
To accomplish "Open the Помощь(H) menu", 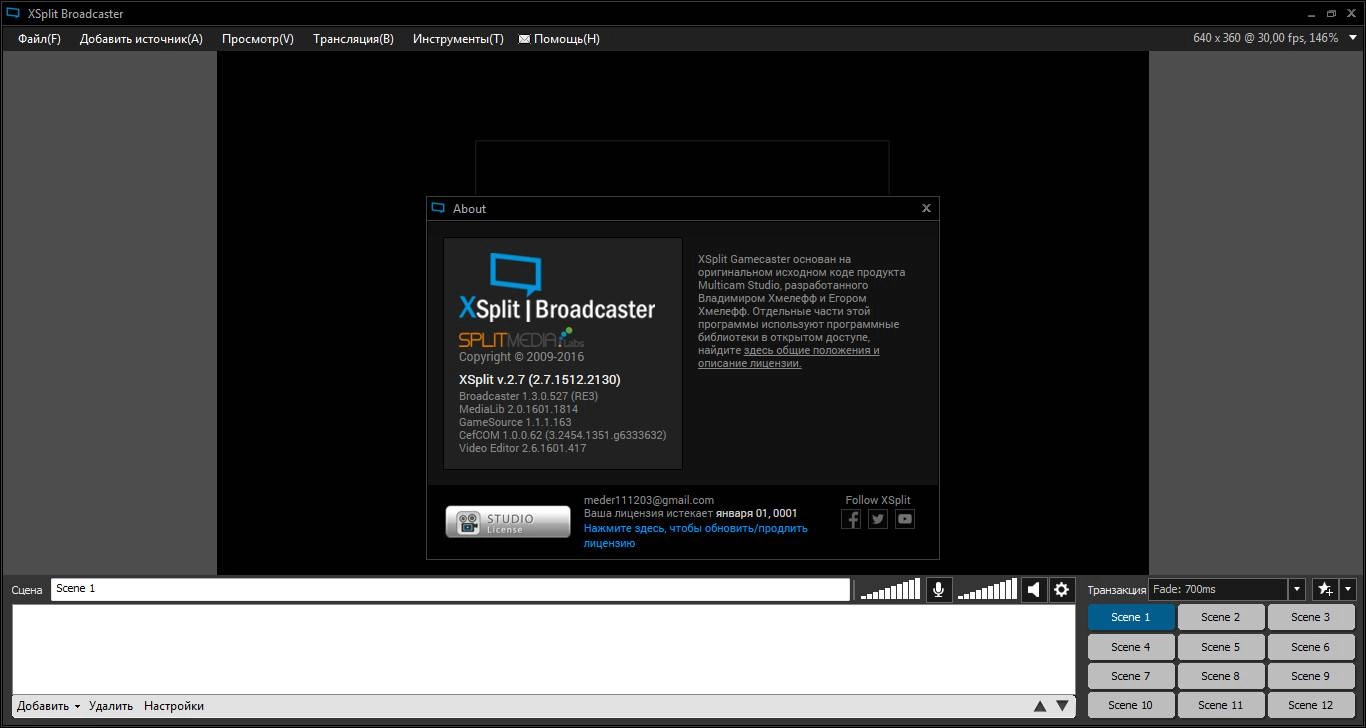I will coord(567,39).
